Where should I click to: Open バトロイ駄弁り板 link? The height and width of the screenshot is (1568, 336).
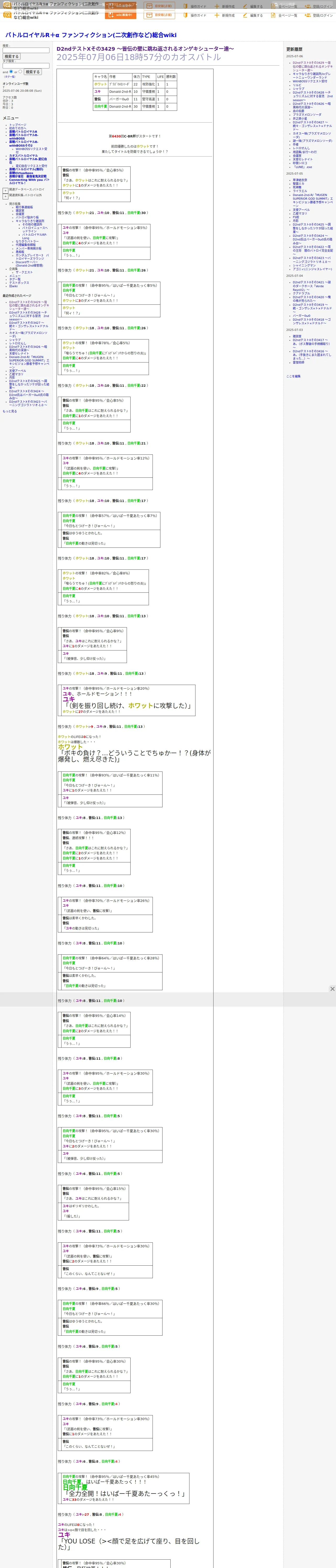click(x=27, y=217)
